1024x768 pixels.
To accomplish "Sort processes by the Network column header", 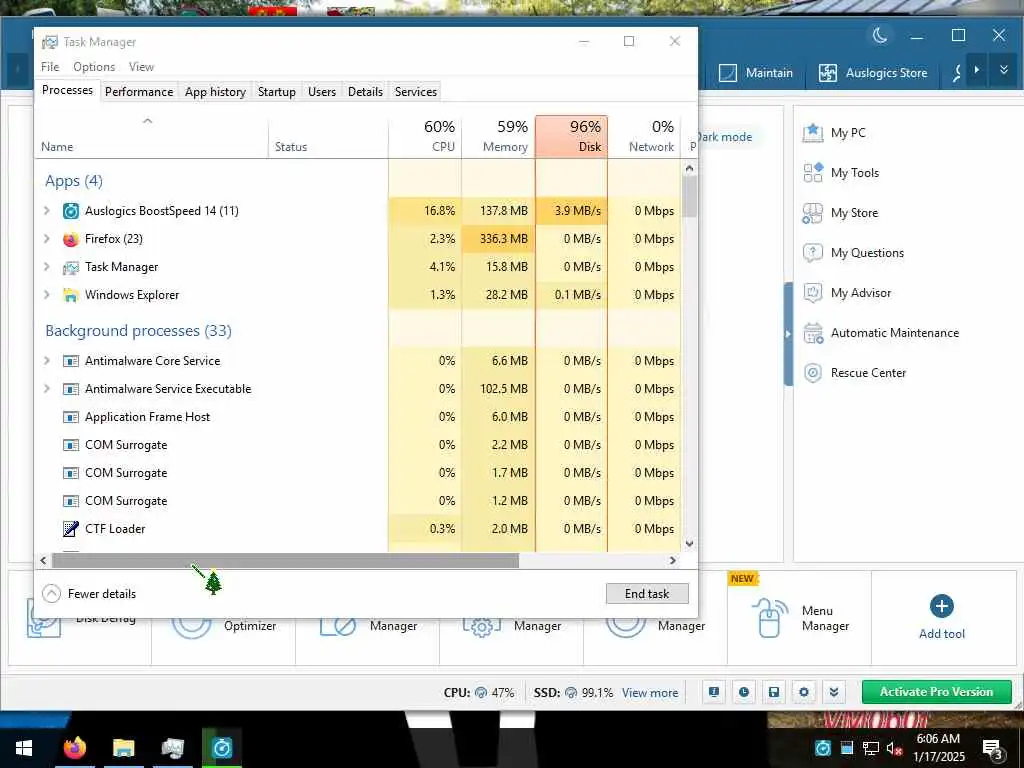I will 644,136.
